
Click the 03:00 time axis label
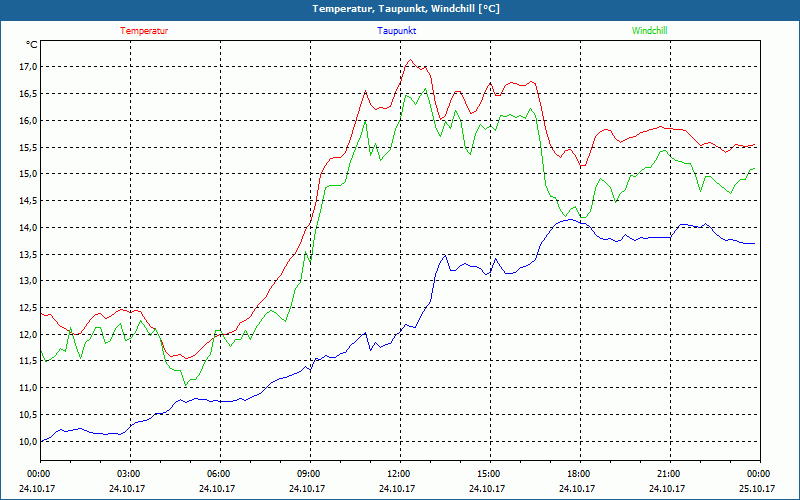[131, 474]
